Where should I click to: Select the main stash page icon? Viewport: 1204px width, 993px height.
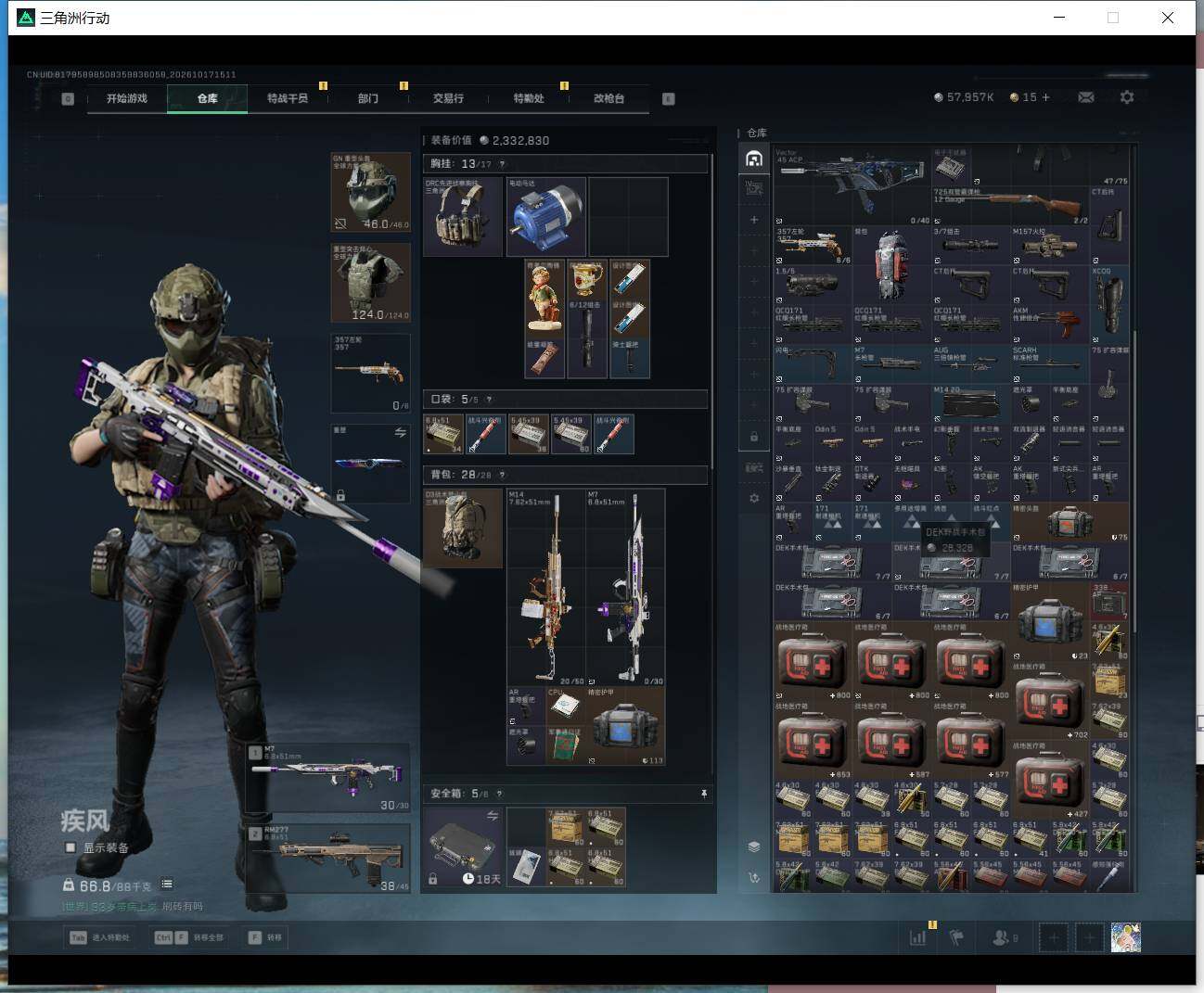click(754, 159)
